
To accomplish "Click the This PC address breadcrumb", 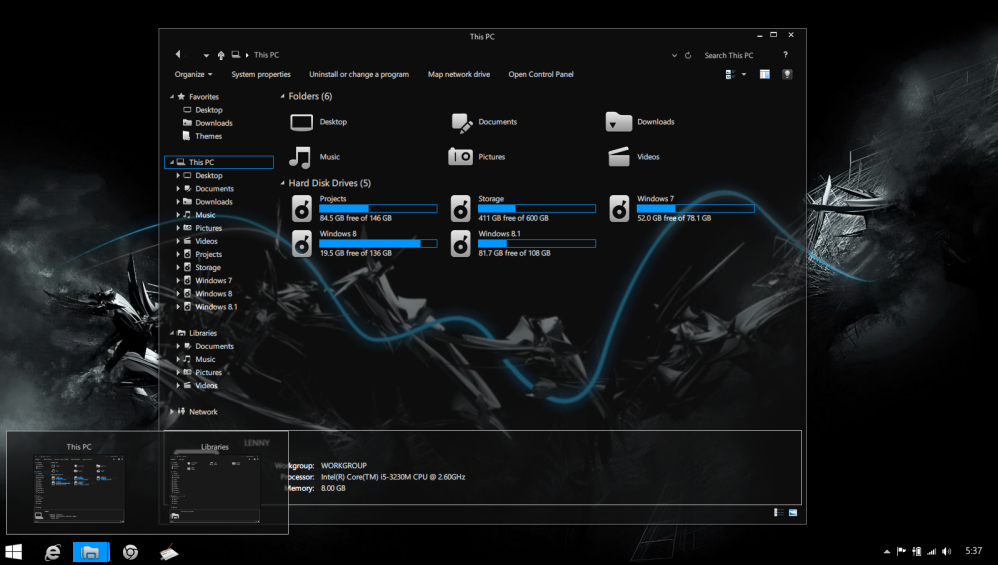I will click(x=266, y=55).
